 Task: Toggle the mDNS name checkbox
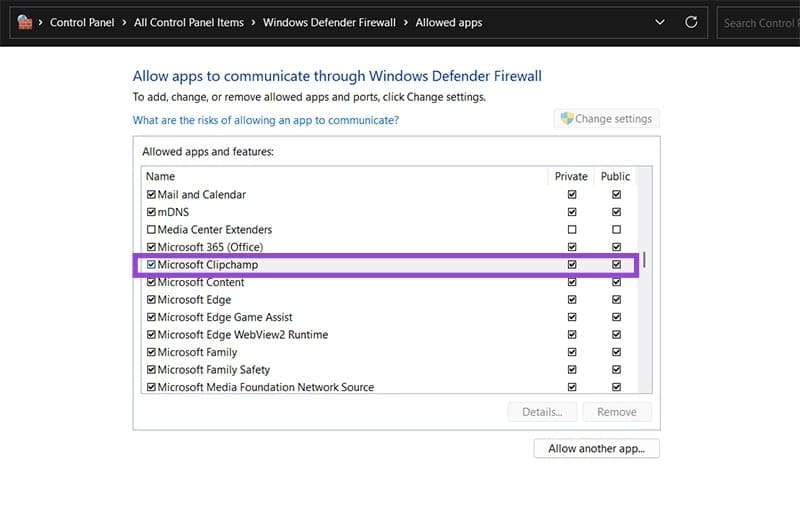[x=151, y=212]
